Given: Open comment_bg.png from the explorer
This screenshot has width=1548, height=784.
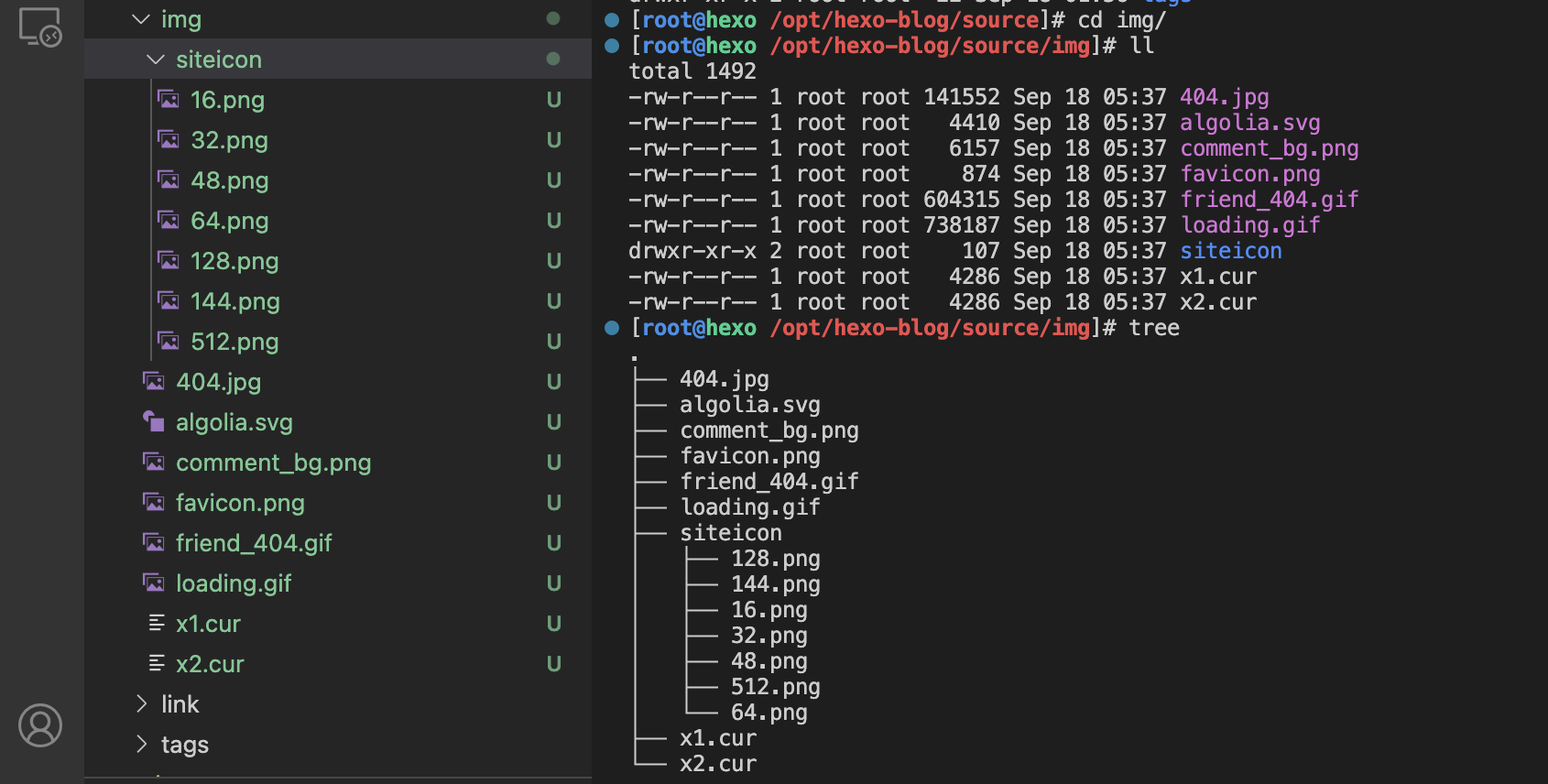Looking at the screenshot, I should point(273,463).
